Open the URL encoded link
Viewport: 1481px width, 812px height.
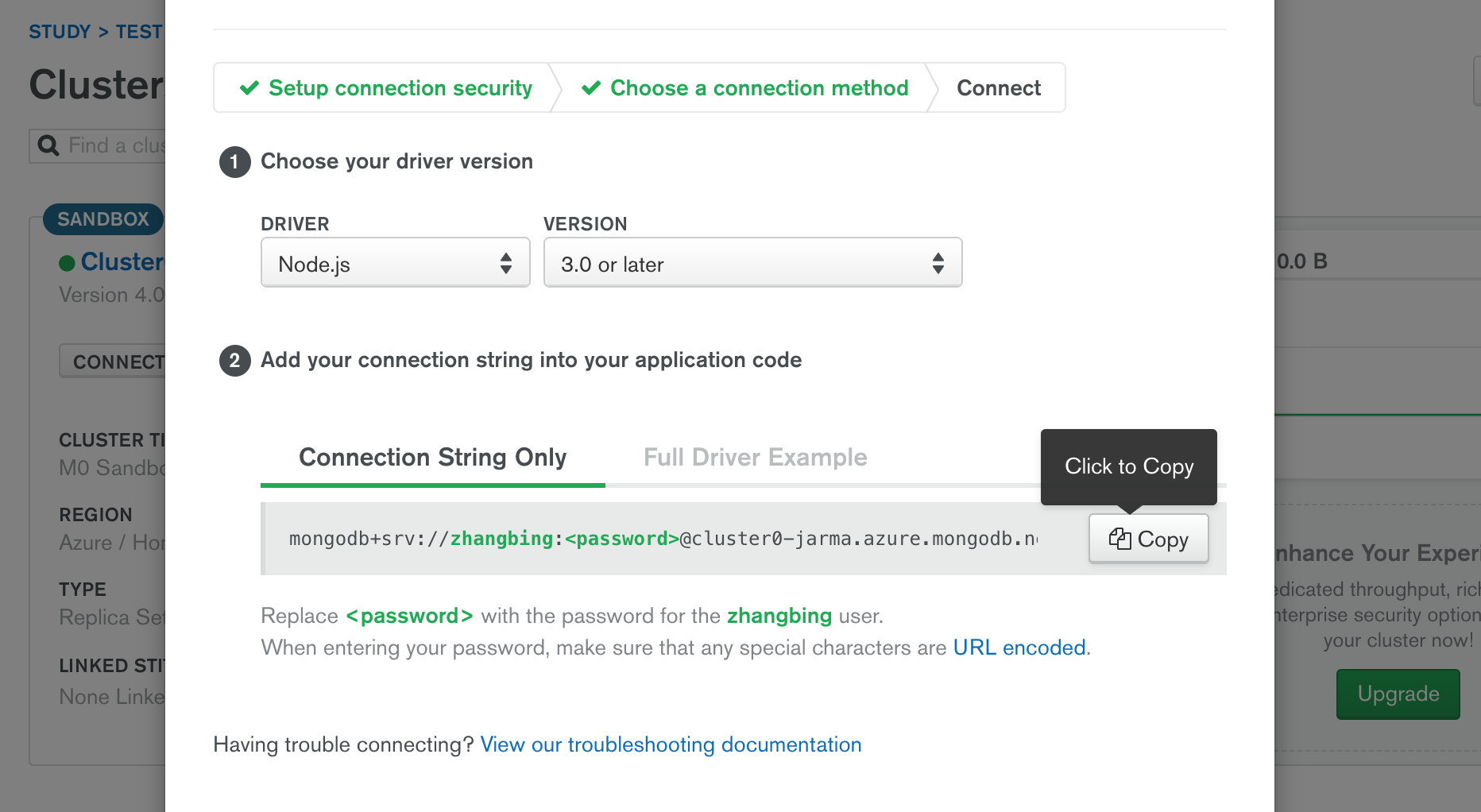[1019, 648]
